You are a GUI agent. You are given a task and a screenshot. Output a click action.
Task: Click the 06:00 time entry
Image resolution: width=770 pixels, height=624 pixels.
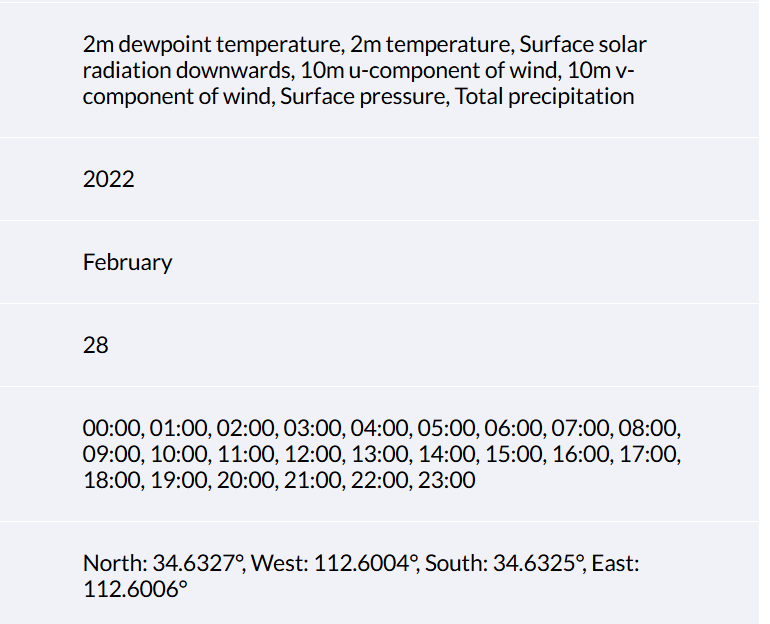(514, 429)
